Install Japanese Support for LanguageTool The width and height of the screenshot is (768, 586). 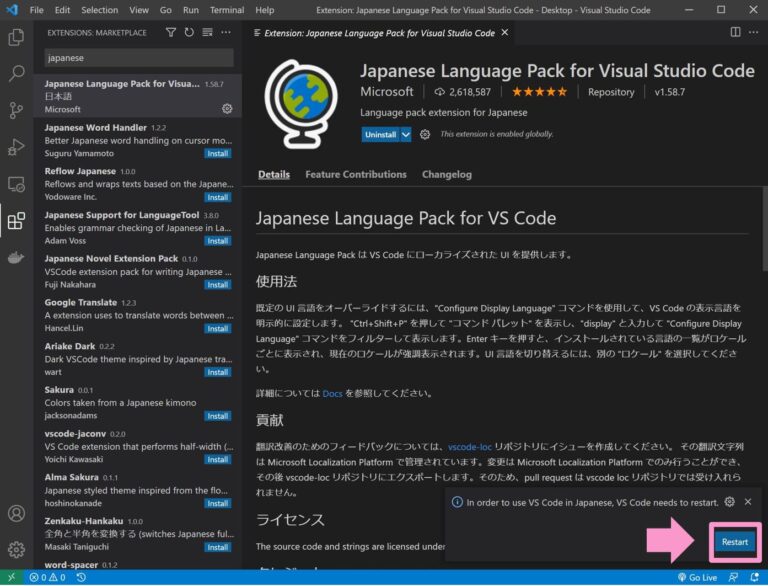(x=217, y=241)
